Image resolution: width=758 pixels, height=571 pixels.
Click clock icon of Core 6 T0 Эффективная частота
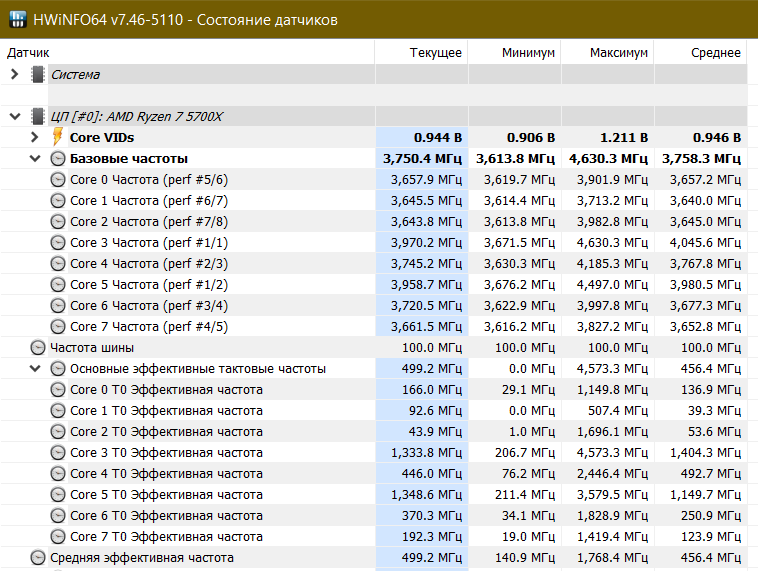58,516
